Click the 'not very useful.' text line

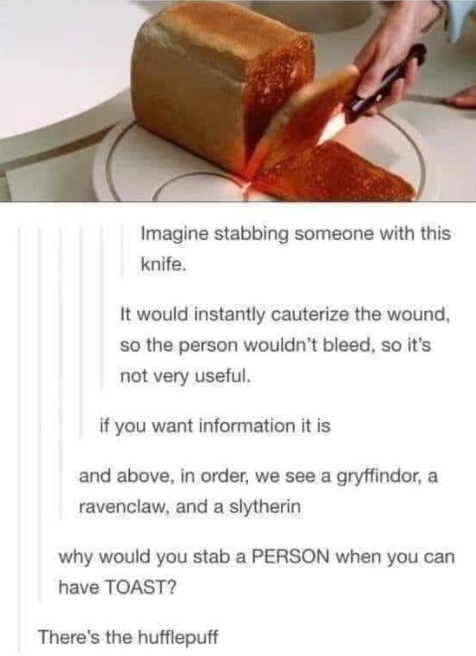(185, 376)
